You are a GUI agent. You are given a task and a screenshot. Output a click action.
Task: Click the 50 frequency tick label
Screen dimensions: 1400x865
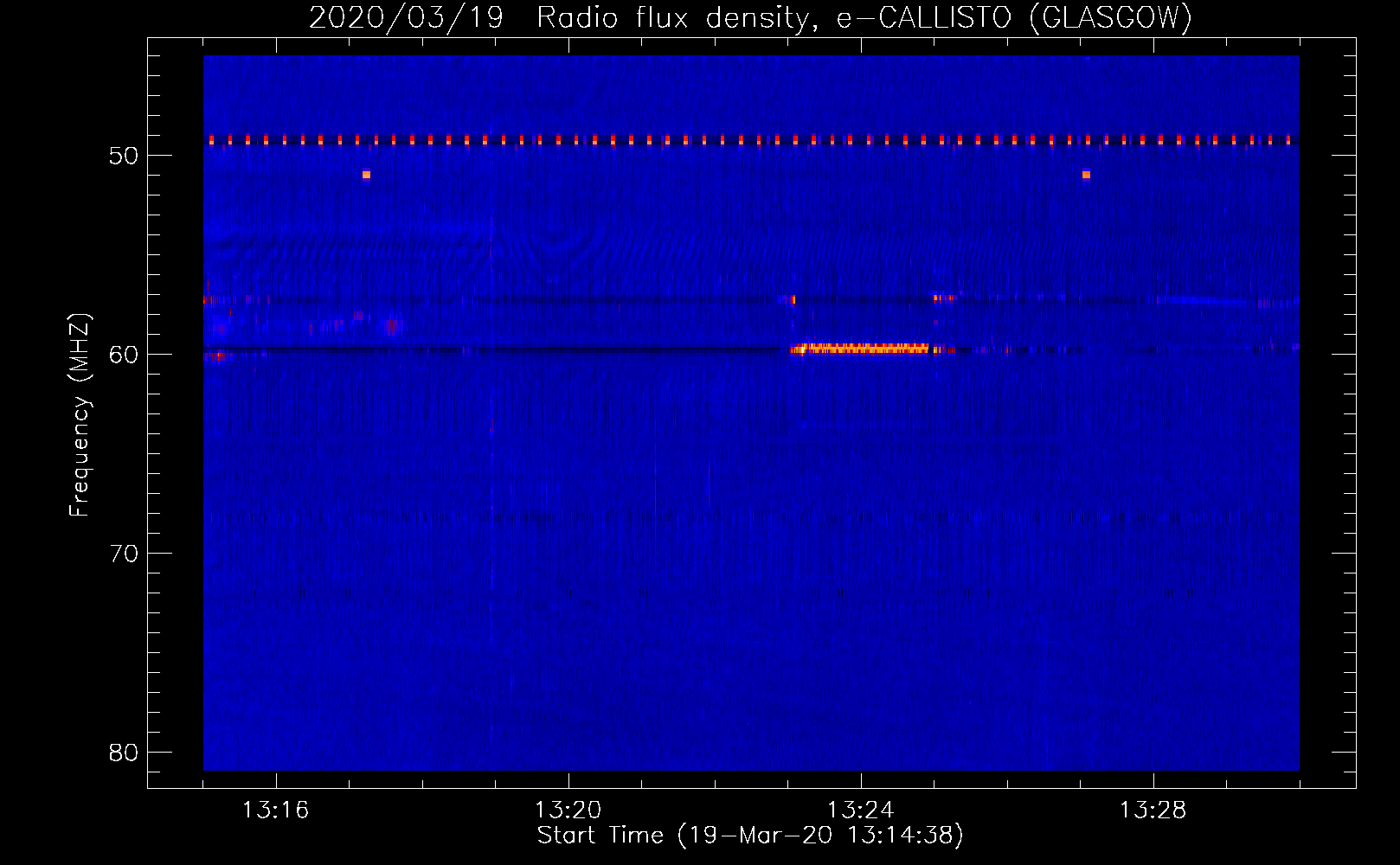point(124,156)
